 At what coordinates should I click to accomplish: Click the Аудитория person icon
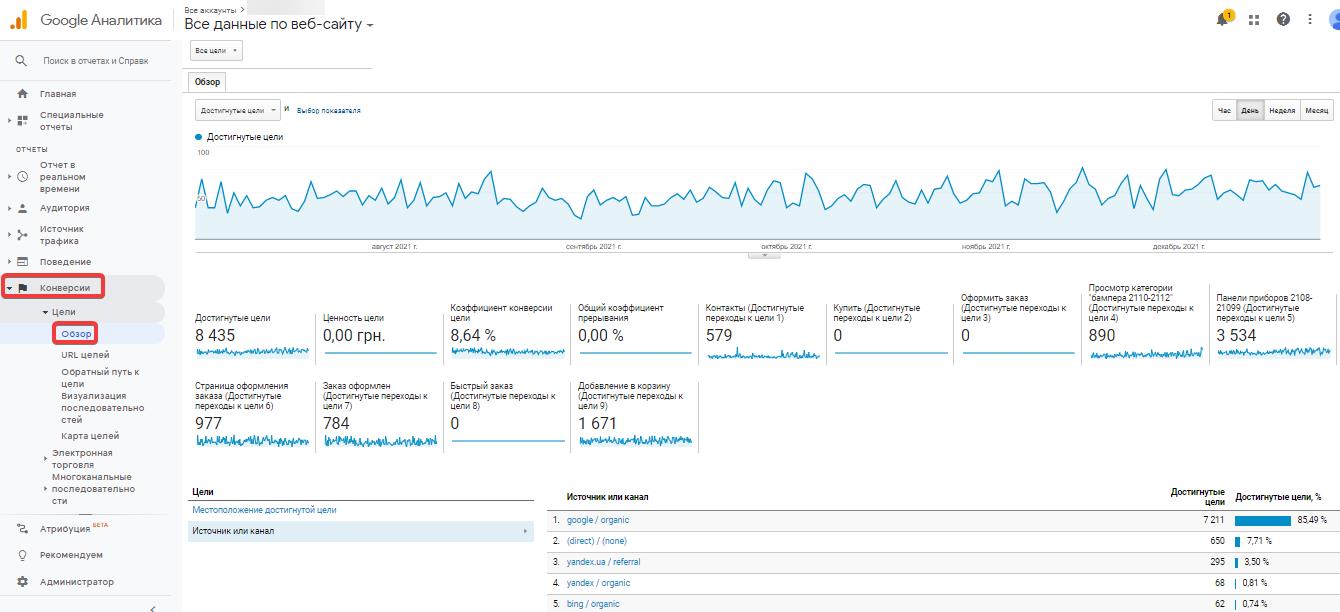click(x=23, y=208)
